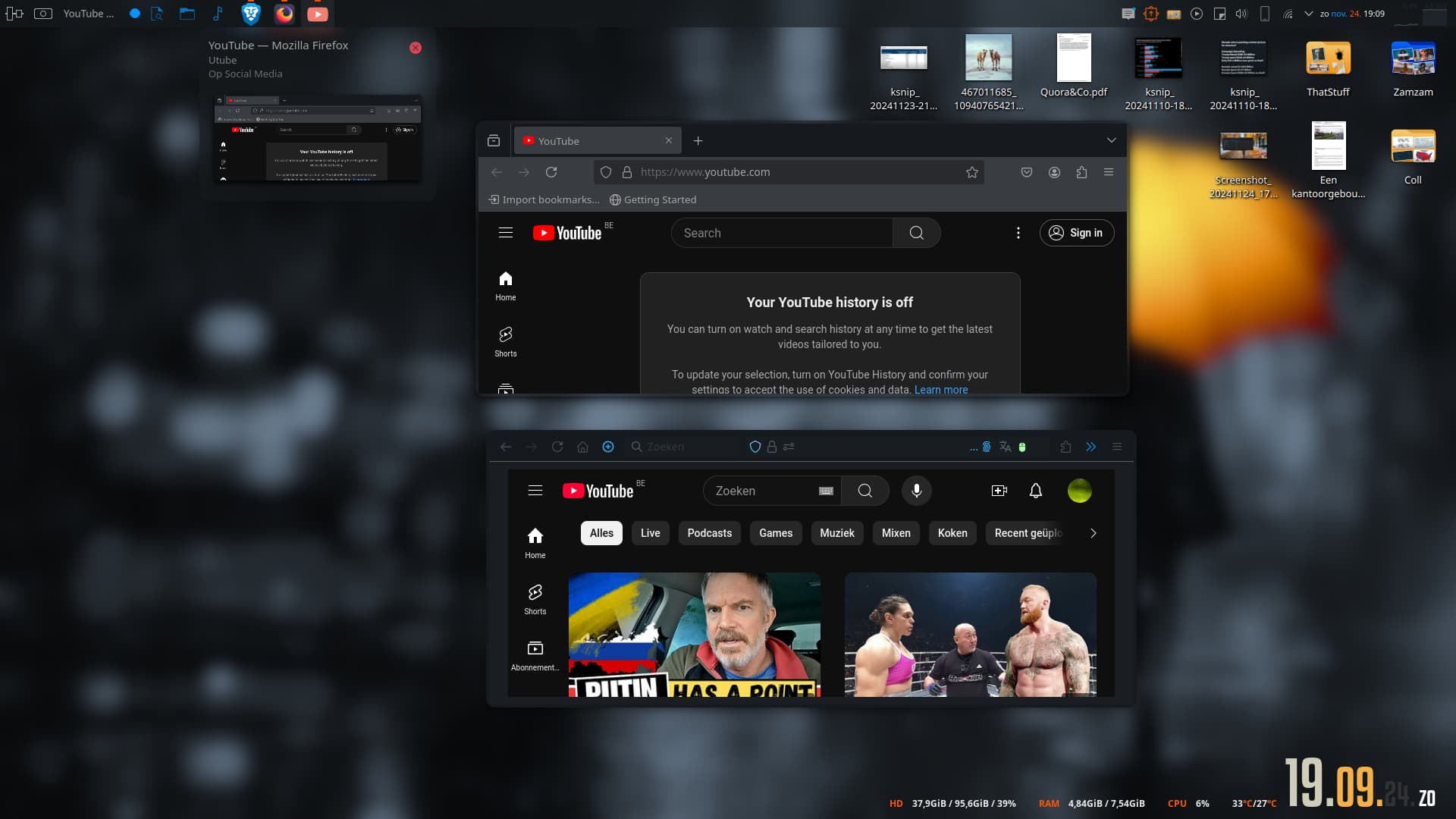Open the YouTube guide menu in the upper window
Image resolution: width=1456 pixels, height=819 pixels.
[506, 233]
